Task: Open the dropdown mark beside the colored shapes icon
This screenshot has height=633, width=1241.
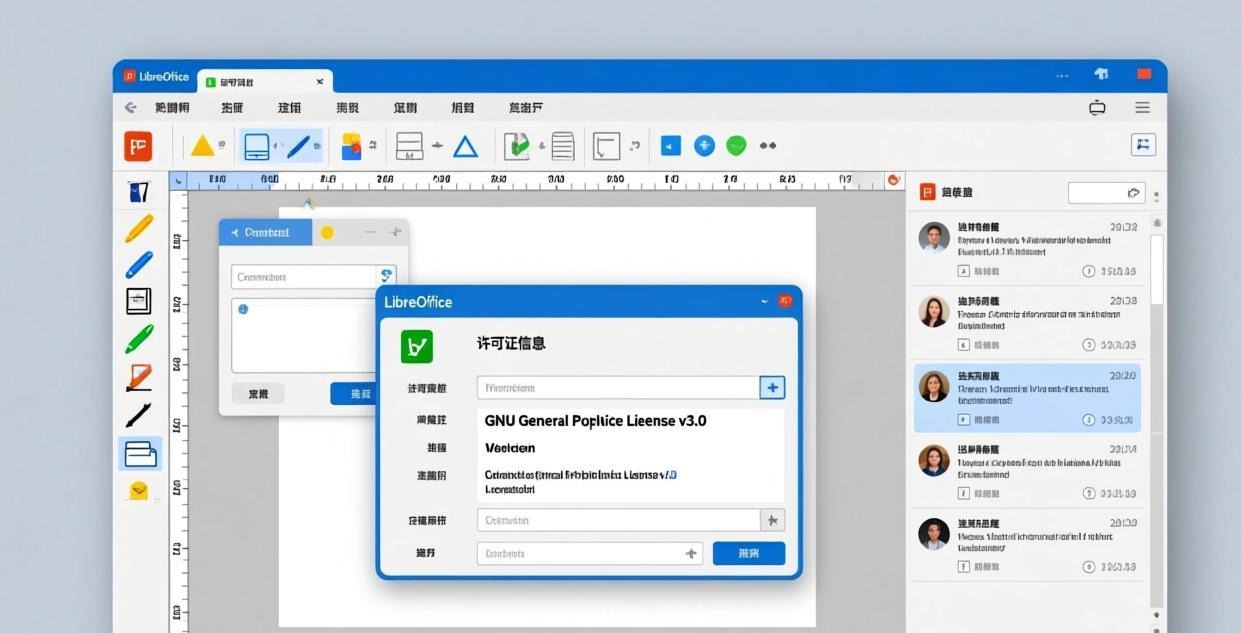Action: point(372,146)
